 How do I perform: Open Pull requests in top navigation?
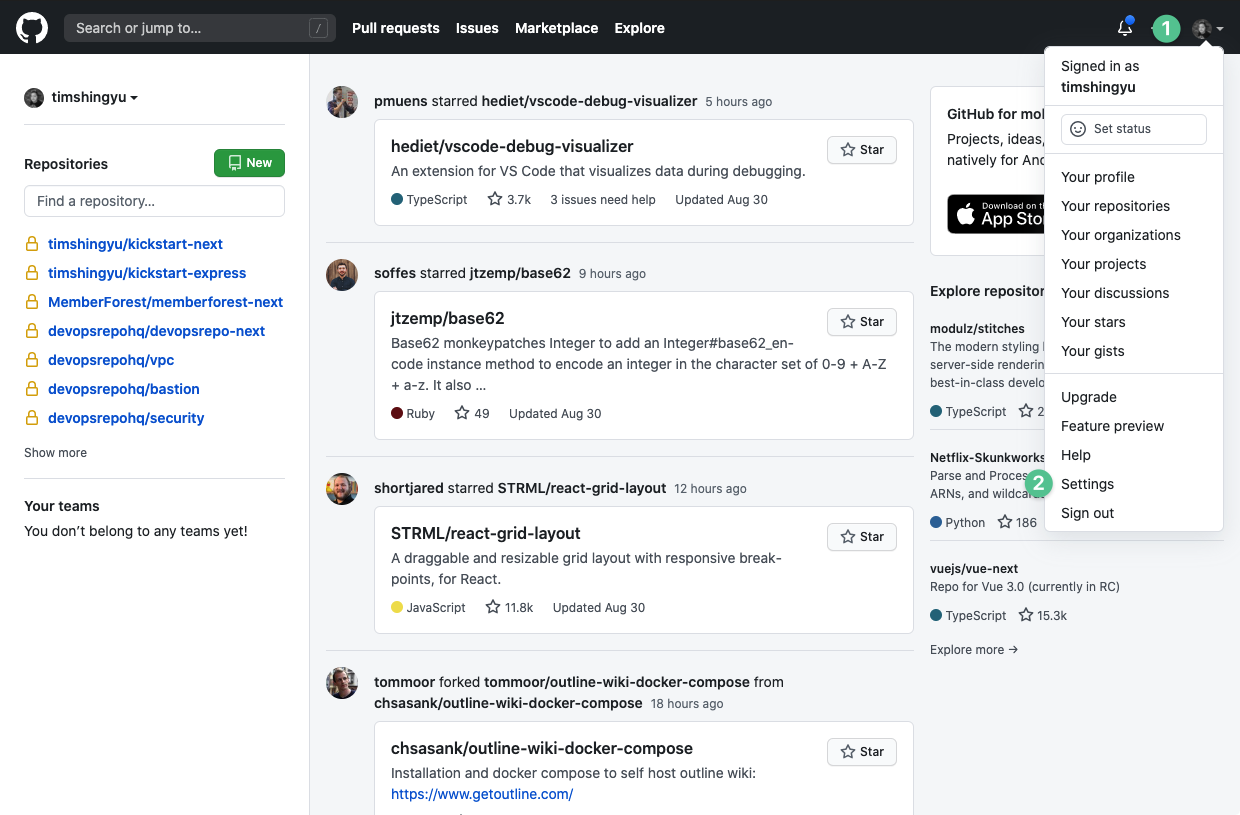pos(396,28)
